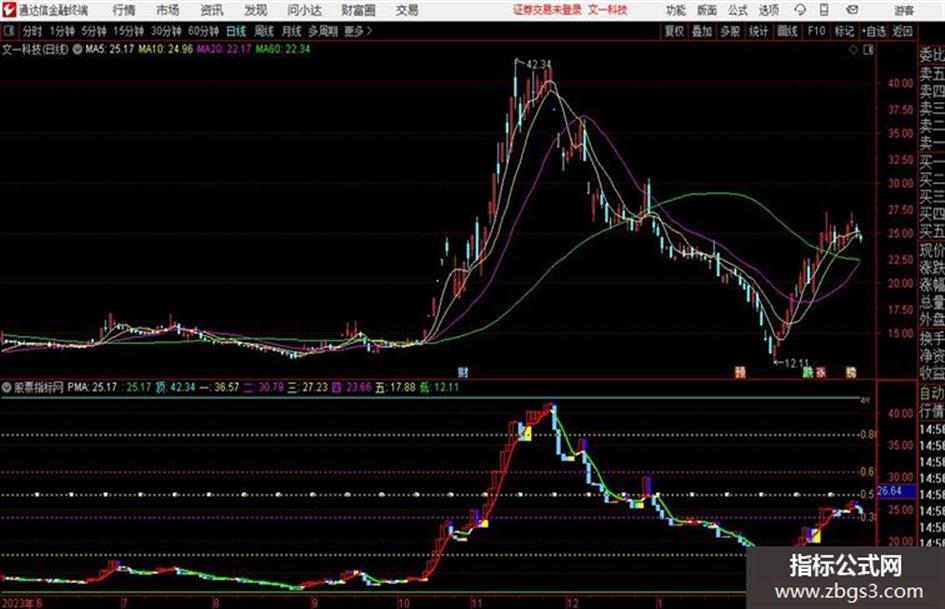The height and width of the screenshot is (609, 945).
Task: Click the MA5: 25.17 label
Action: 110,49
